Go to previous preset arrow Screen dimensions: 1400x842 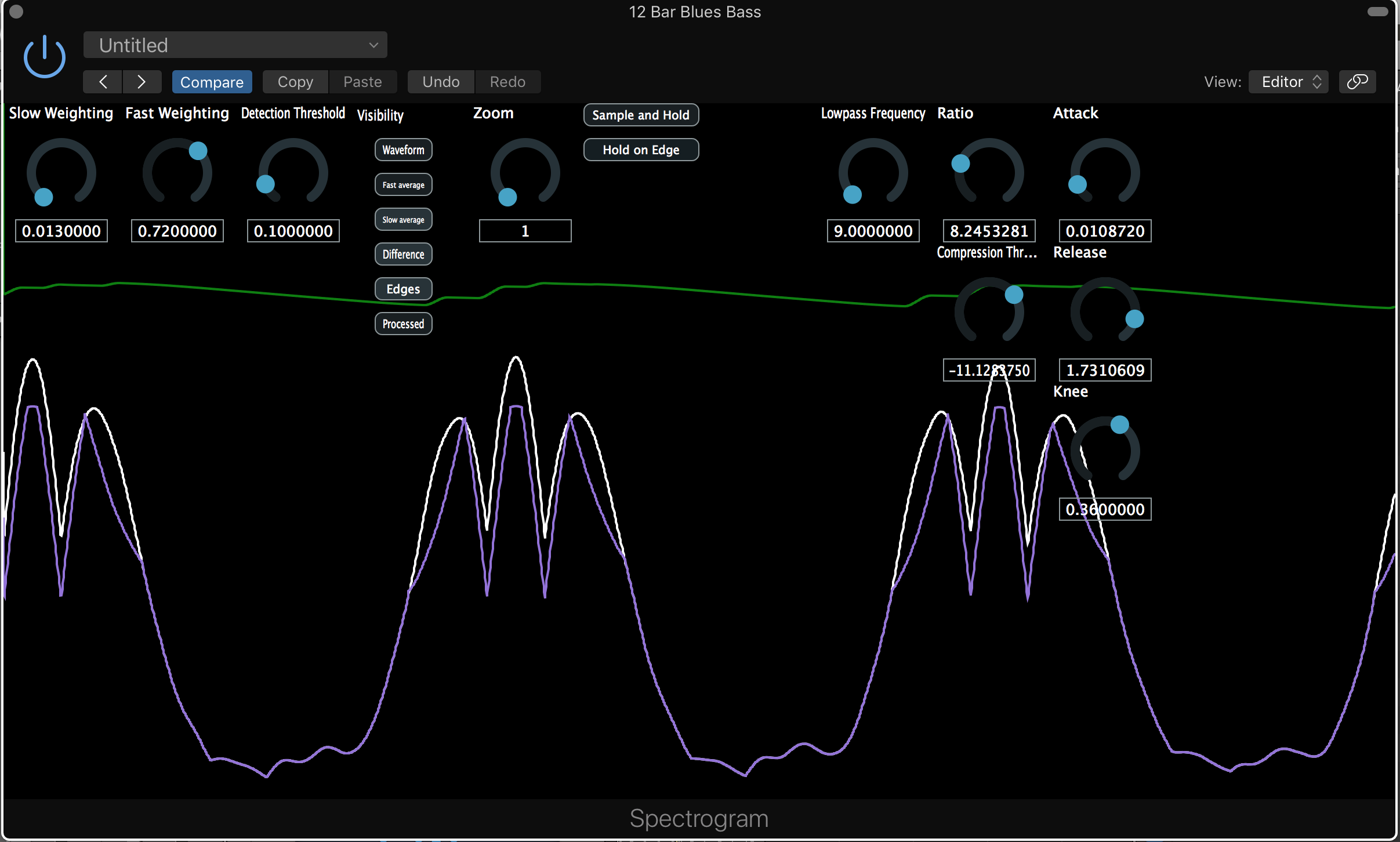pyautogui.click(x=103, y=82)
